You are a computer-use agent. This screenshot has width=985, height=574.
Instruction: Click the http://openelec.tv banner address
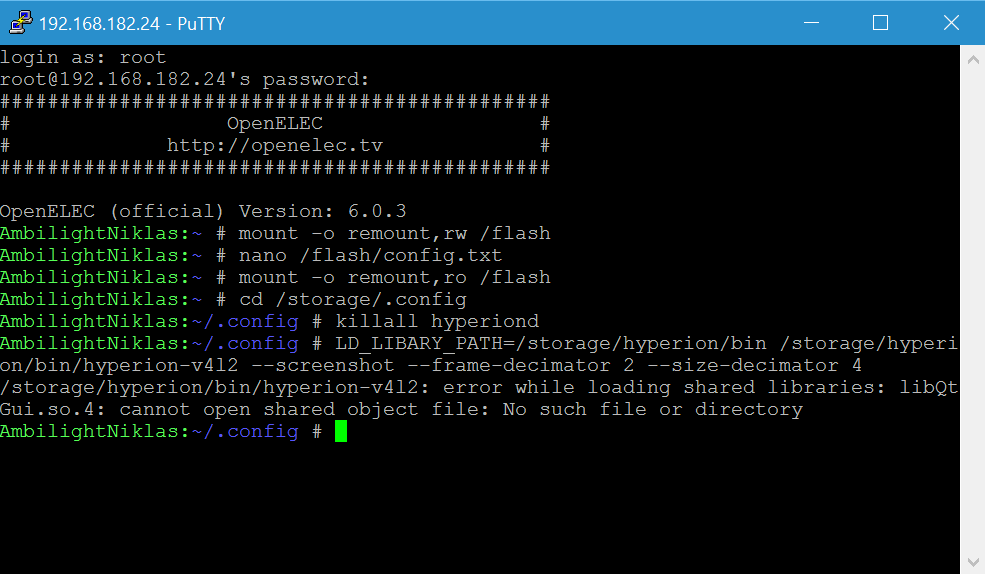[275, 146]
